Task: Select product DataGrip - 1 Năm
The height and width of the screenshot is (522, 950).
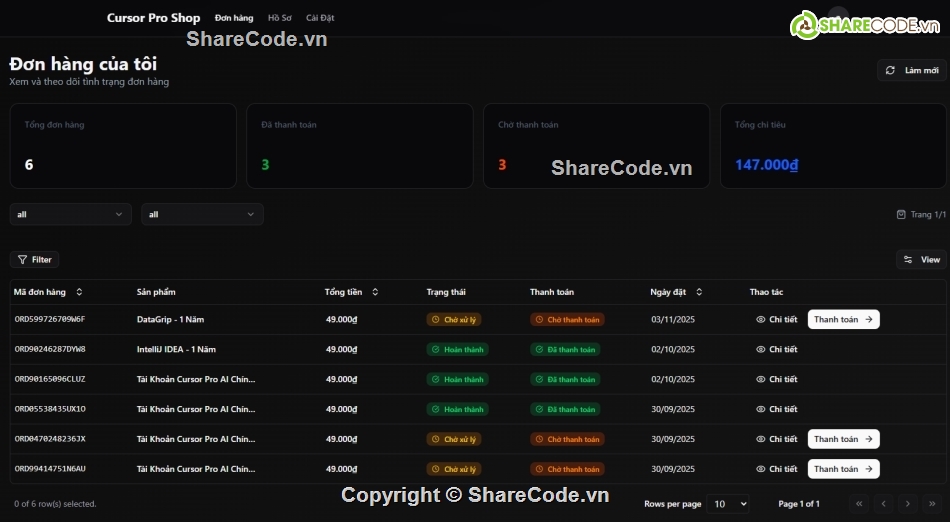Action: click(x=170, y=319)
